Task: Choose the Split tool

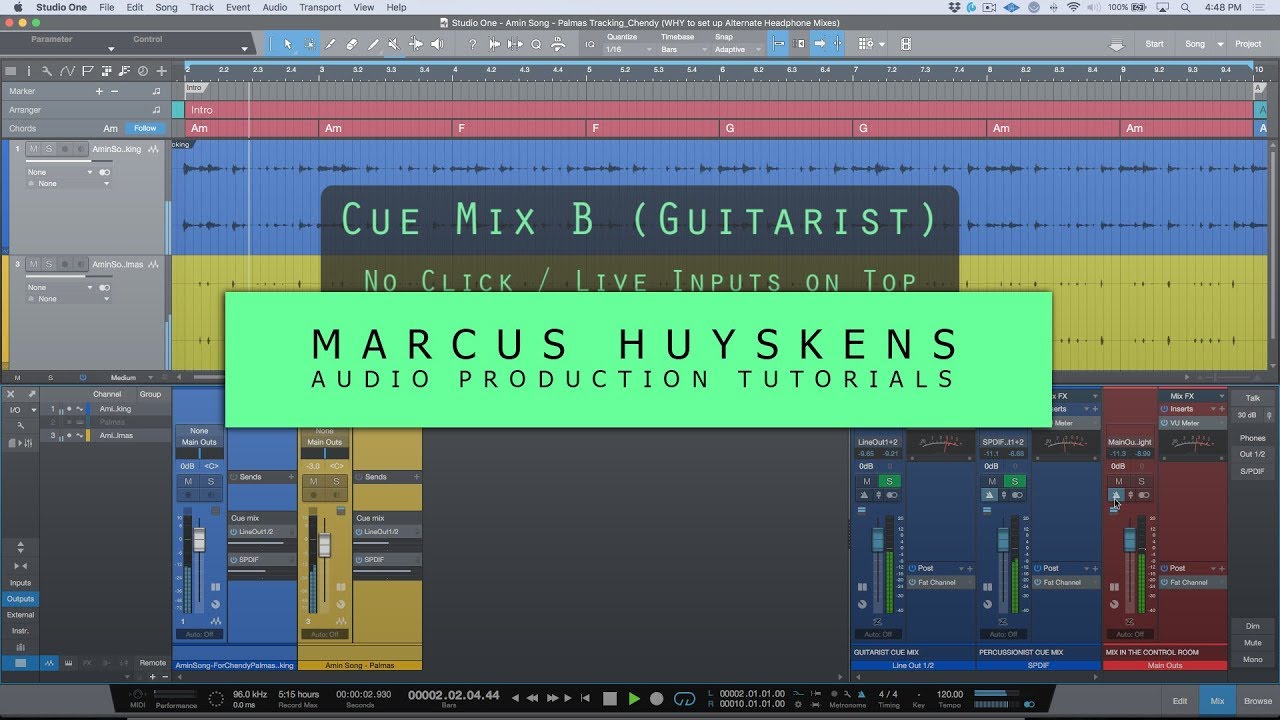Action: [x=331, y=44]
